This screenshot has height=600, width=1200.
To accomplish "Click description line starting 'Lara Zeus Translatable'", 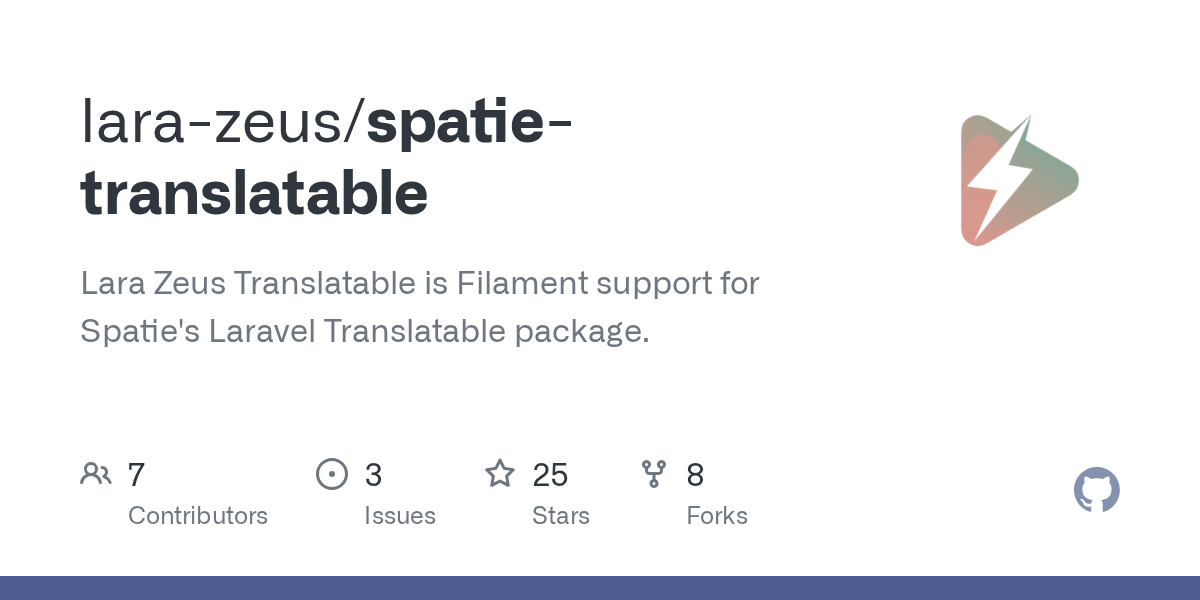I will [420, 283].
